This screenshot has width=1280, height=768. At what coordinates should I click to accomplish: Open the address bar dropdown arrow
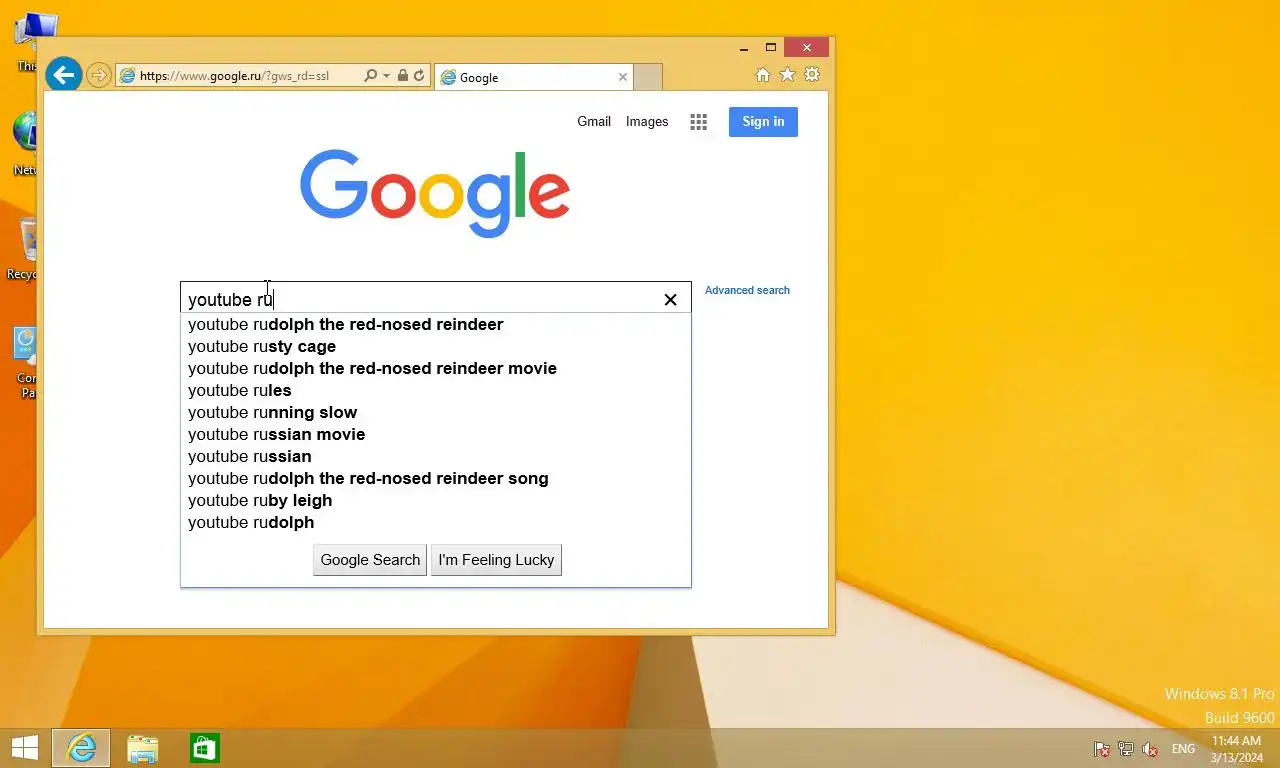(x=386, y=76)
